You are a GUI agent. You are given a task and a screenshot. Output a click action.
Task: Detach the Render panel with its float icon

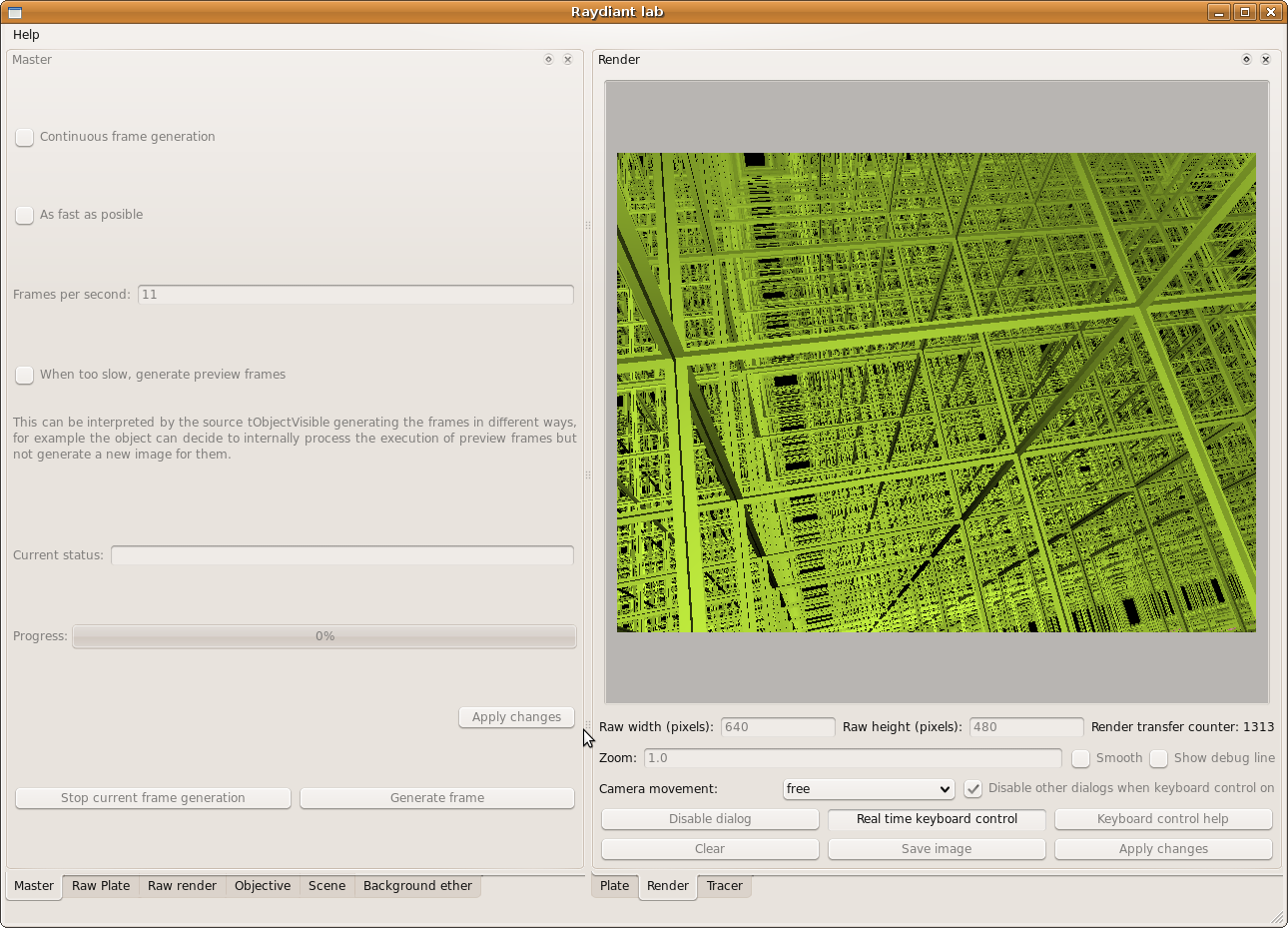tap(1246, 60)
